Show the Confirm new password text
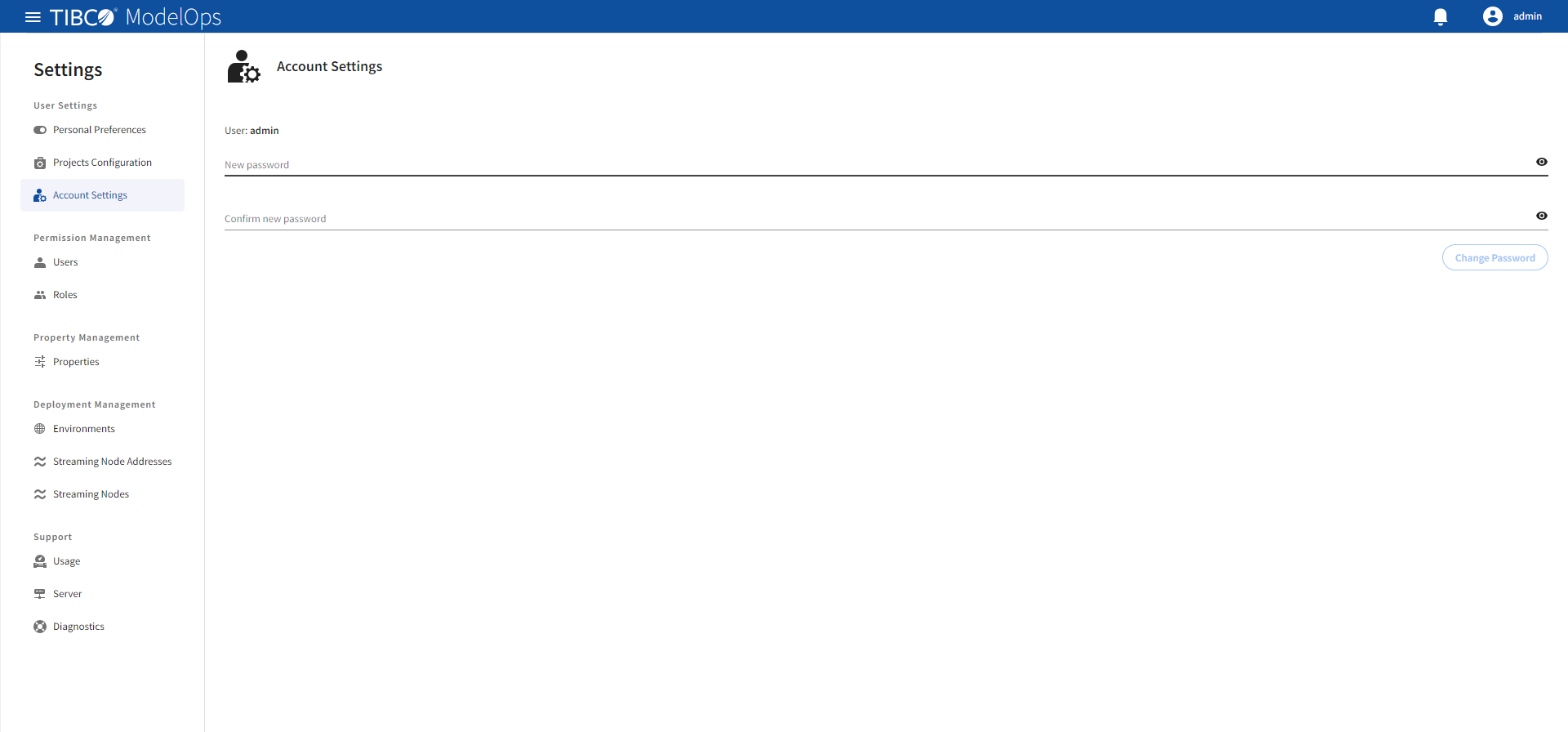This screenshot has width=1568, height=732. coord(1542,216)
